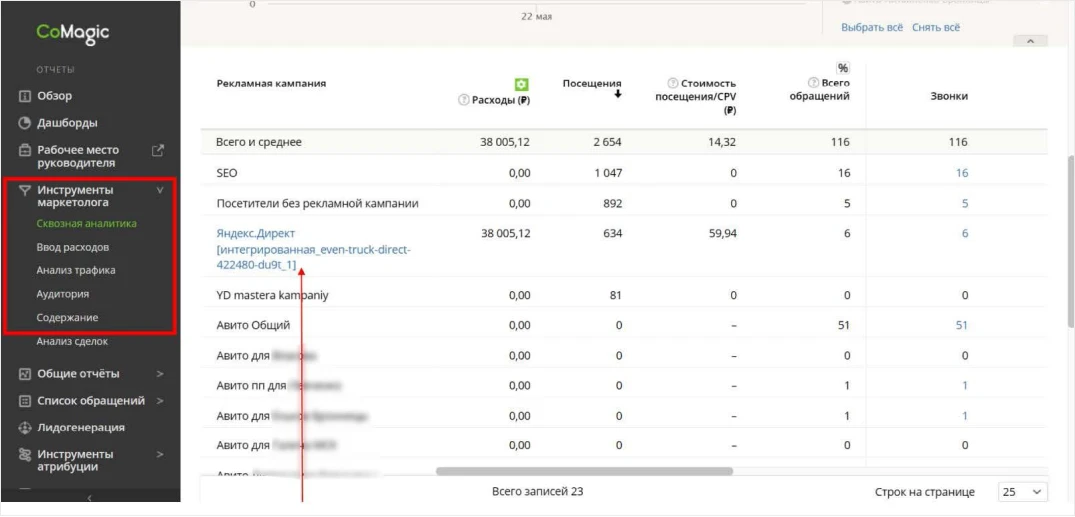The width and height of the screenshot is (1075, 517).
Task: Open Содержание section
Action: pos(67,317)
